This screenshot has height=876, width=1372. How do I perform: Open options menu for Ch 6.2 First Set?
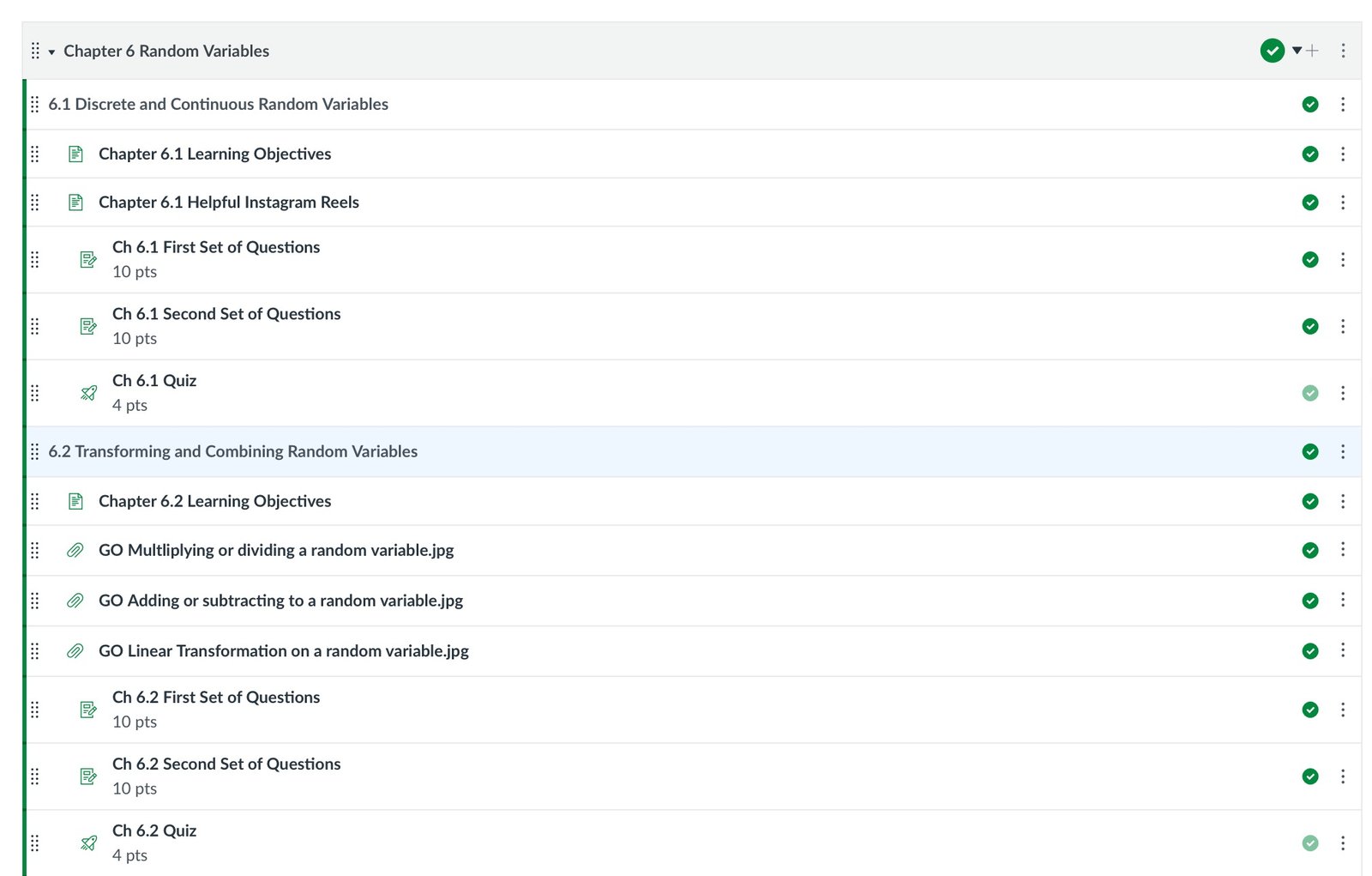(x=1343, y=710)
